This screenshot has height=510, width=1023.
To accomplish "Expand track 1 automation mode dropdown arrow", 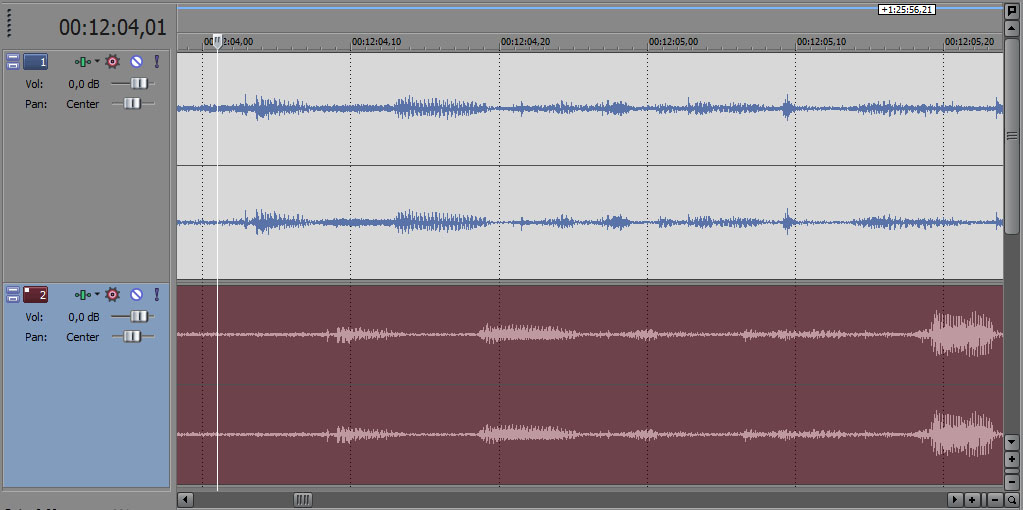I will [97, 61].
